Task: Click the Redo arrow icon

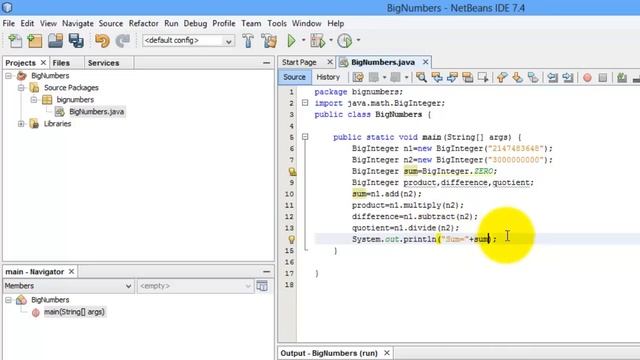Action: click(x=122, y=40)
